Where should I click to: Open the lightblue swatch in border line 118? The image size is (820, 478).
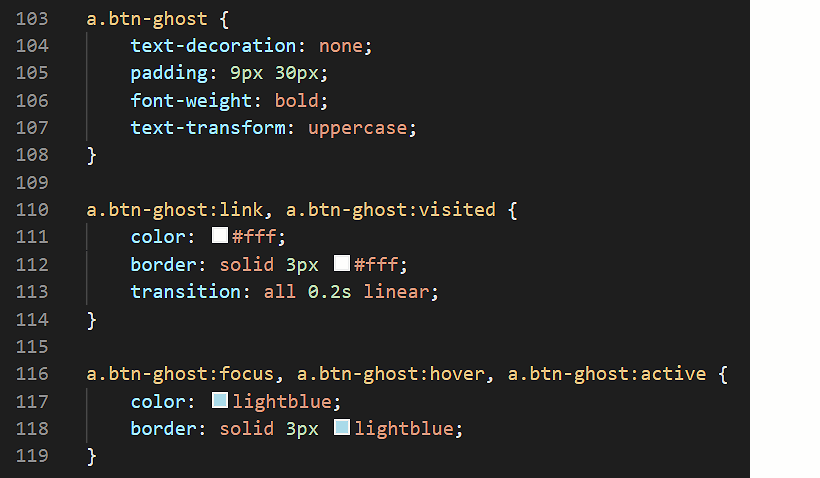(341, 428)
